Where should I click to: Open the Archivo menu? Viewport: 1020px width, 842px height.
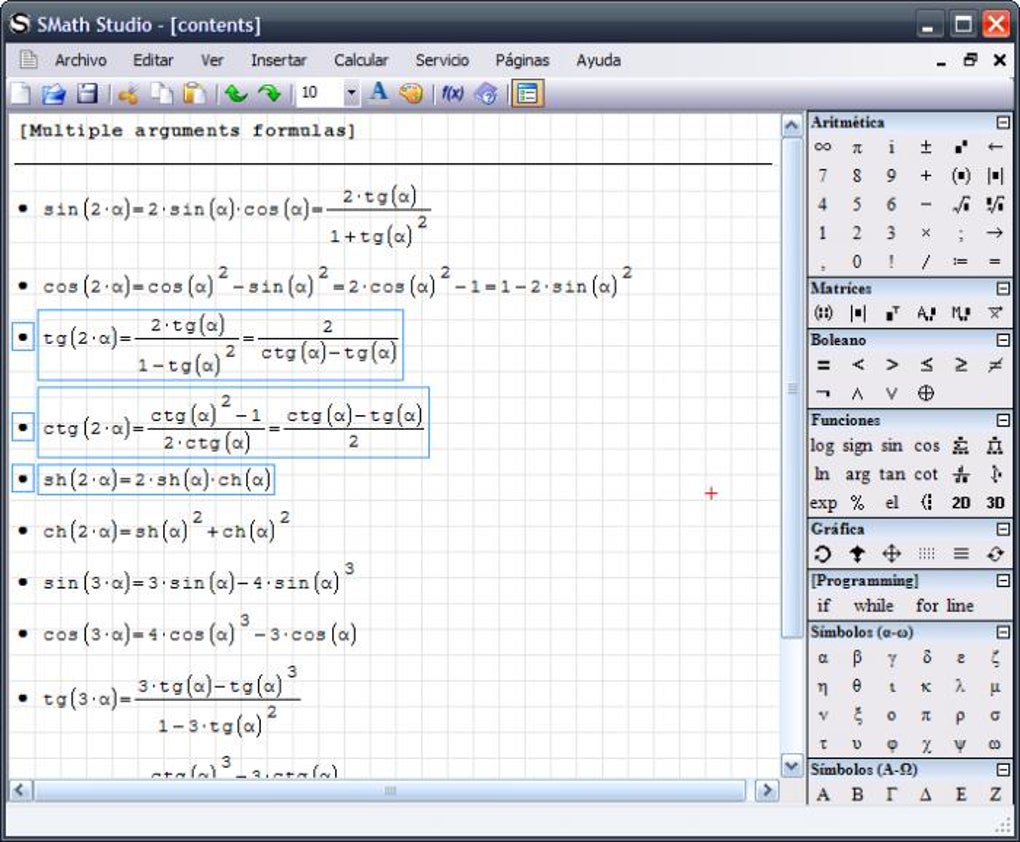tap(81, 60)
